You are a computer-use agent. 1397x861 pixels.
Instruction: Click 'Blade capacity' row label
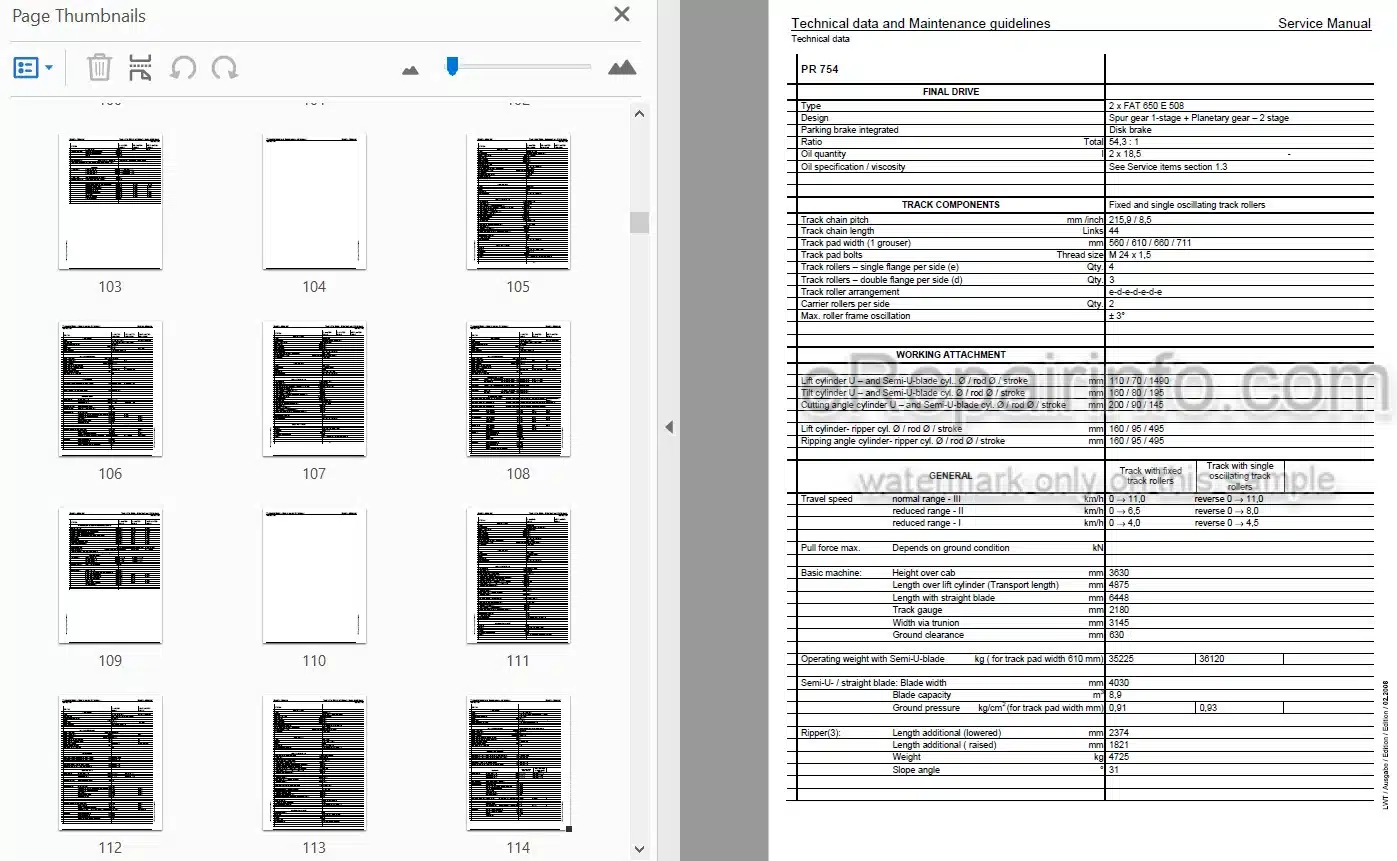pos(922,695)
